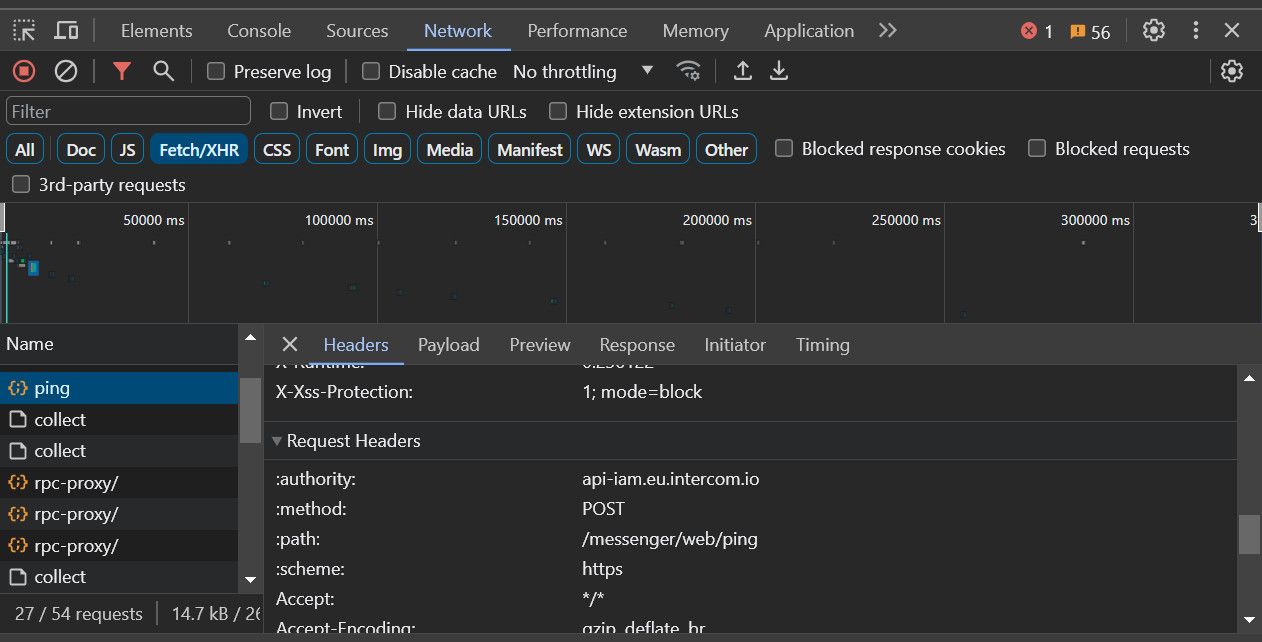Enable Preserve log checkbox
The height and width of the screenshot is (642, 1262).
pyautogui.click(x=215, y=71)
